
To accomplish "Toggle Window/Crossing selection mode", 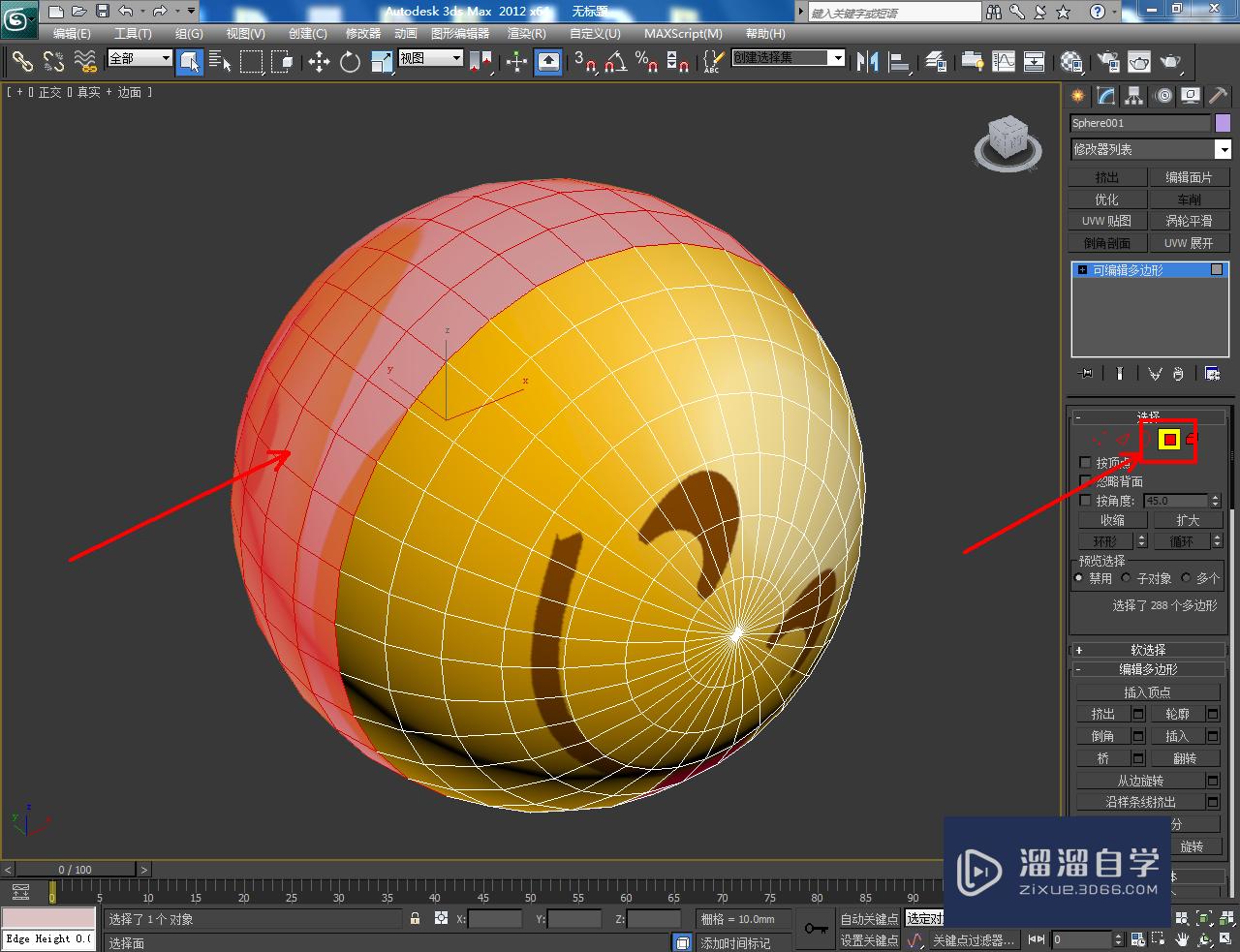I will point(282,62).
